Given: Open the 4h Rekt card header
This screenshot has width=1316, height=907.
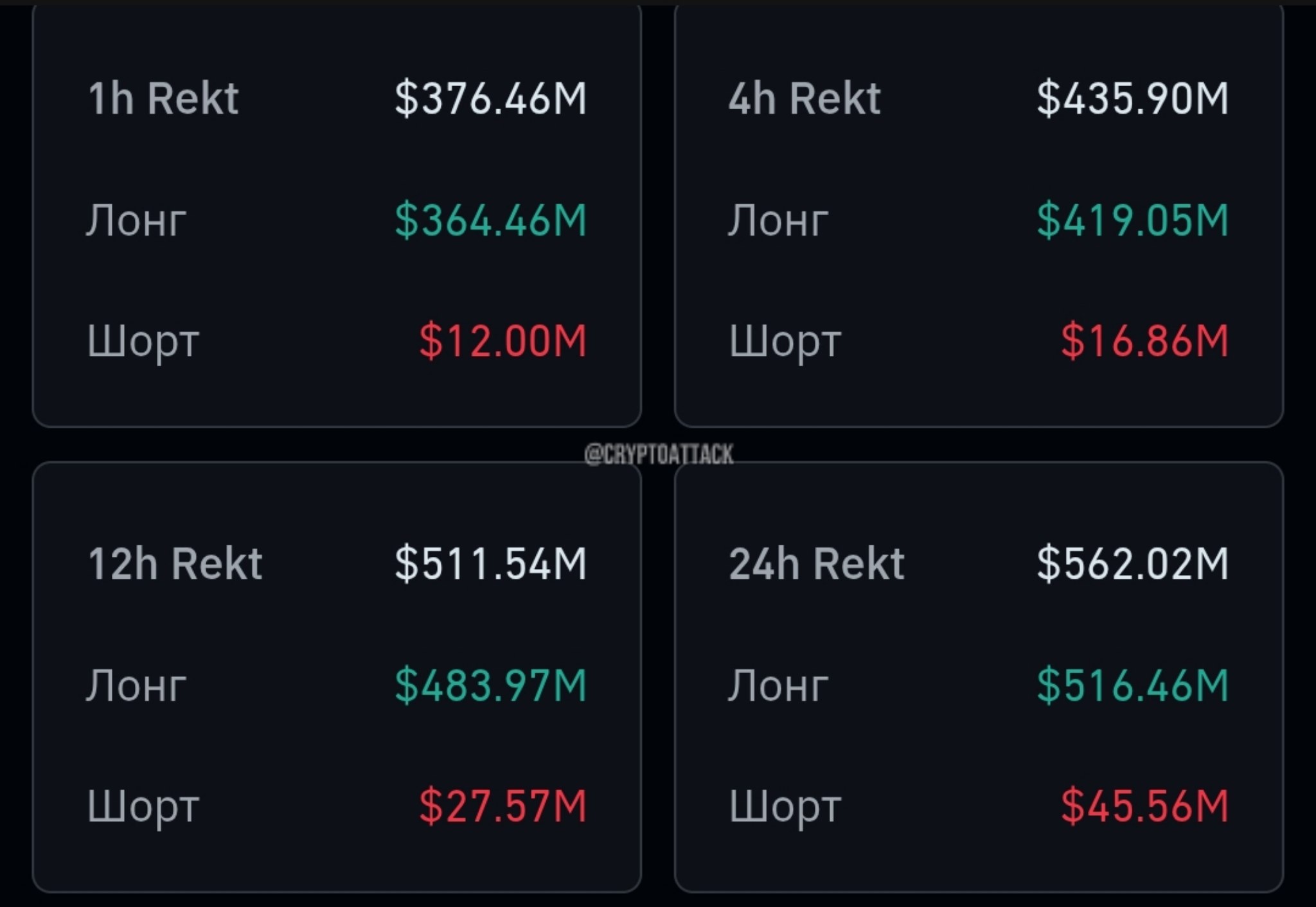Looking at the screenshot, I should [x=805, y=100].
